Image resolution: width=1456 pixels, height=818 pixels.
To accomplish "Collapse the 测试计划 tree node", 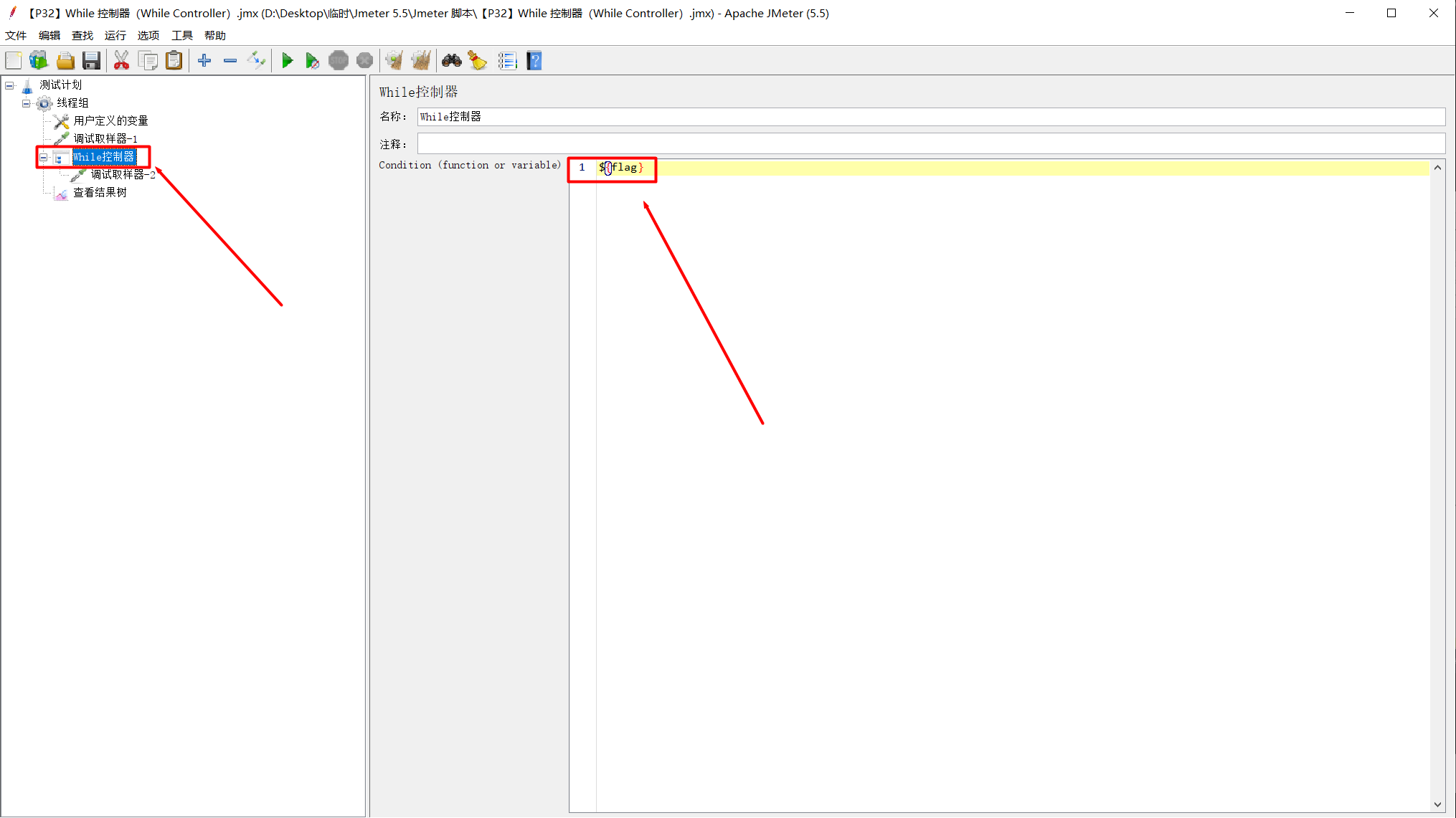I will (9, 85).
